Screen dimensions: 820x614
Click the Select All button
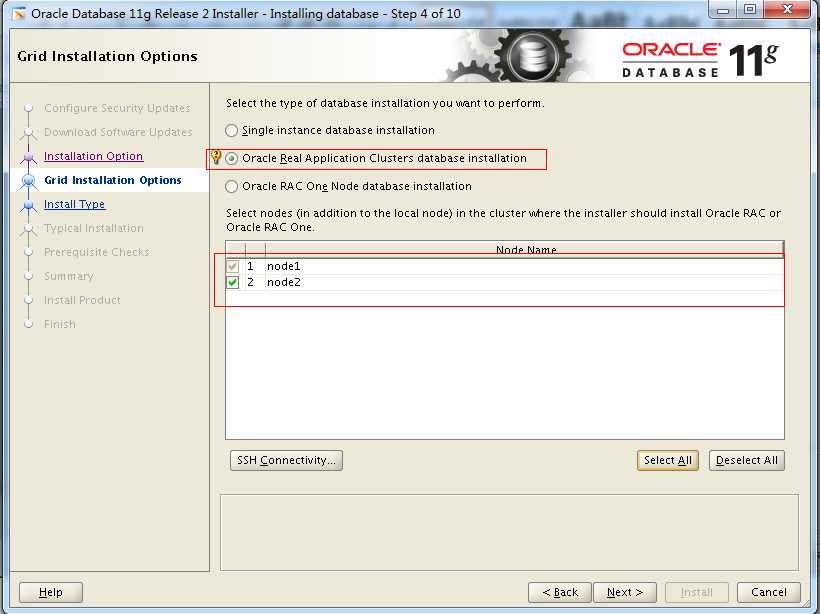(x=668, y=460)
